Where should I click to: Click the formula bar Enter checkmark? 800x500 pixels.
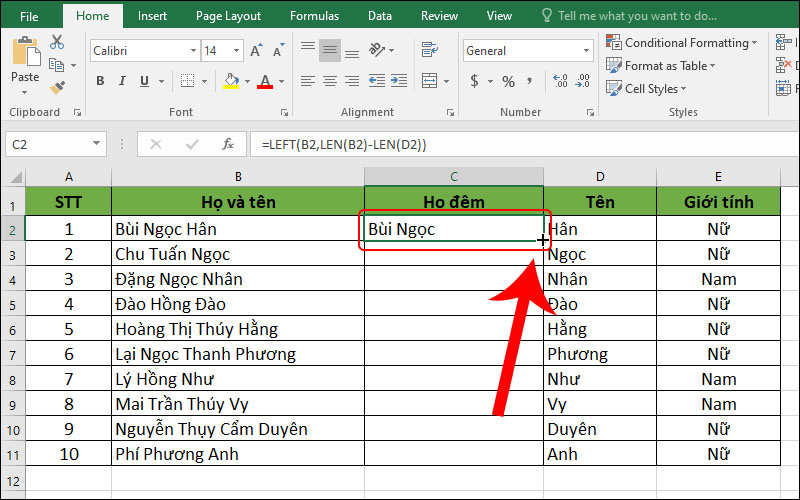tap(192, 145)
